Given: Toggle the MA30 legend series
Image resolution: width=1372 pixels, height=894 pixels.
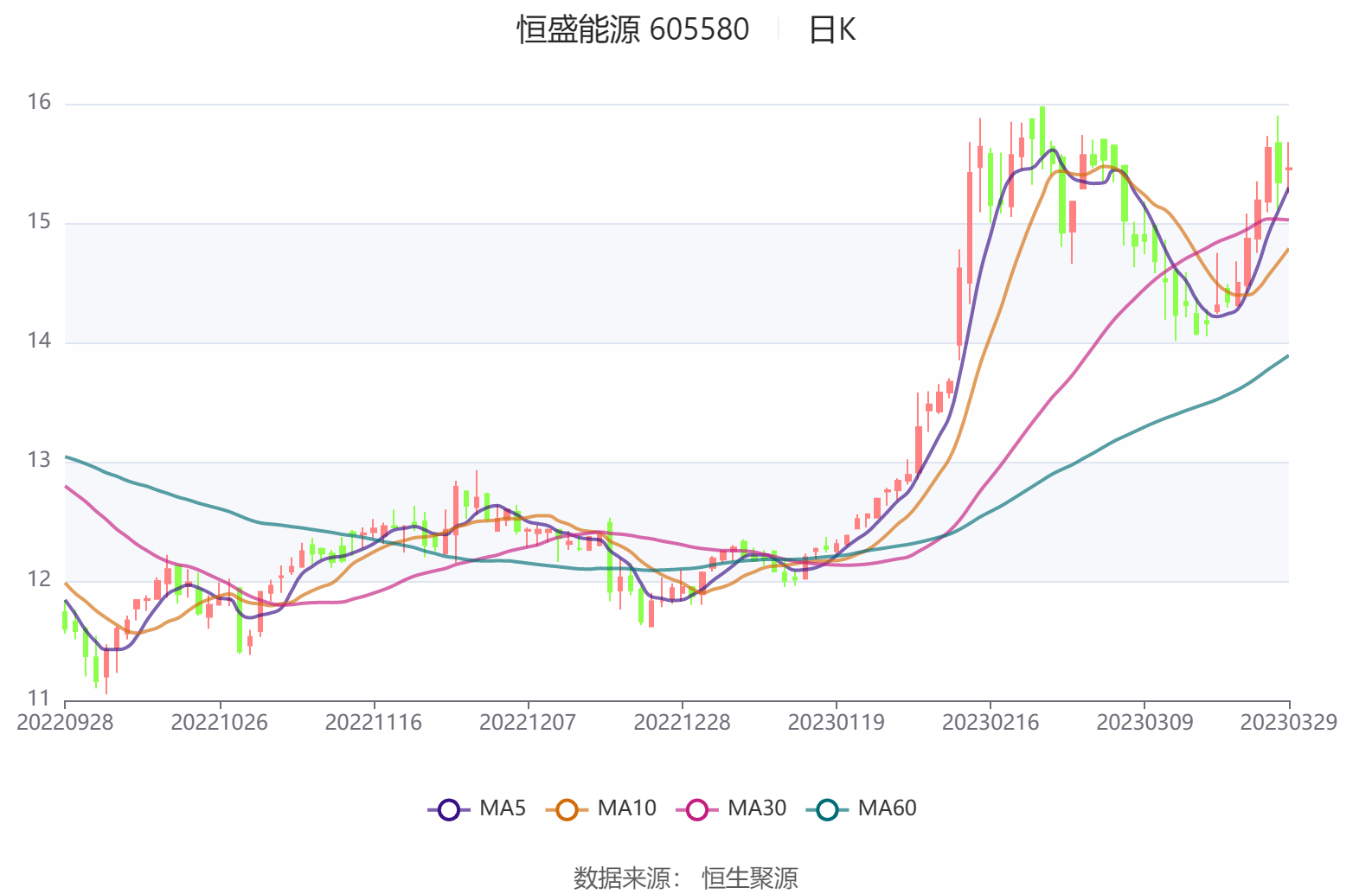Looking at the screenshot, I should (732, 809).
